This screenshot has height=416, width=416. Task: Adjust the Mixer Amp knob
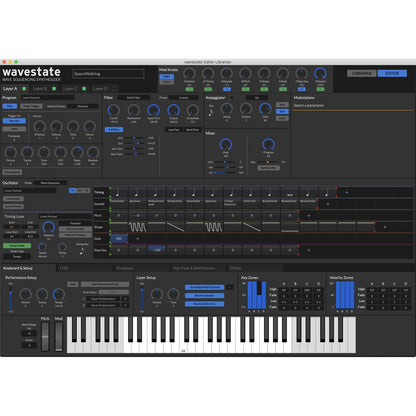point(226,144)
